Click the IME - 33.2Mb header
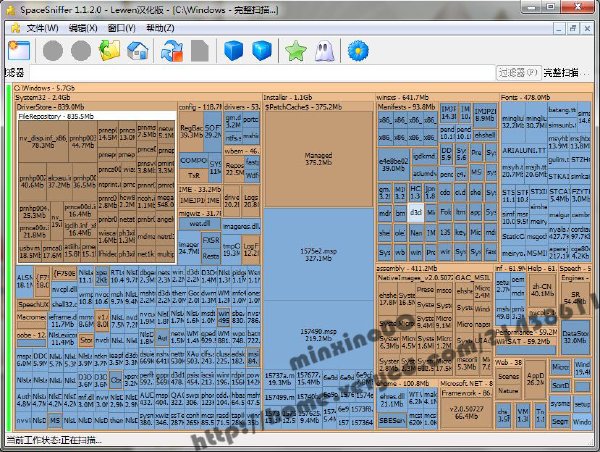Image resolution: width=600 pixels, height=452 pixels. [x=200, y=189]
